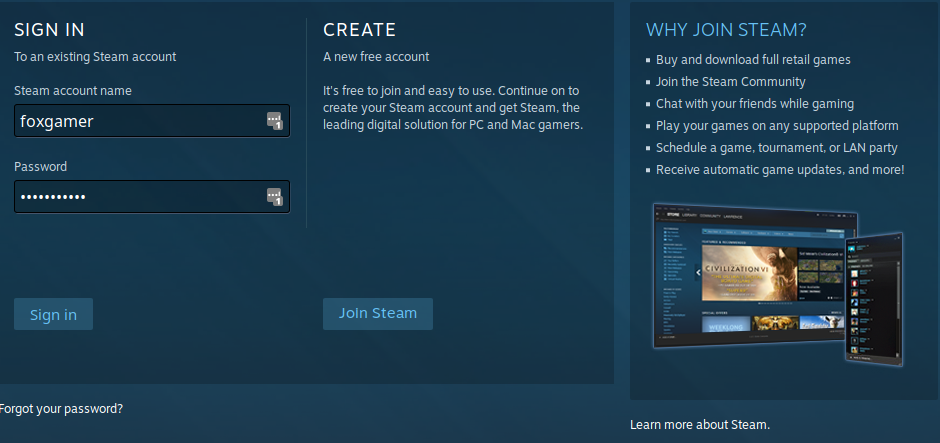
Task: Click the Join Steam button
Action: 378,314
